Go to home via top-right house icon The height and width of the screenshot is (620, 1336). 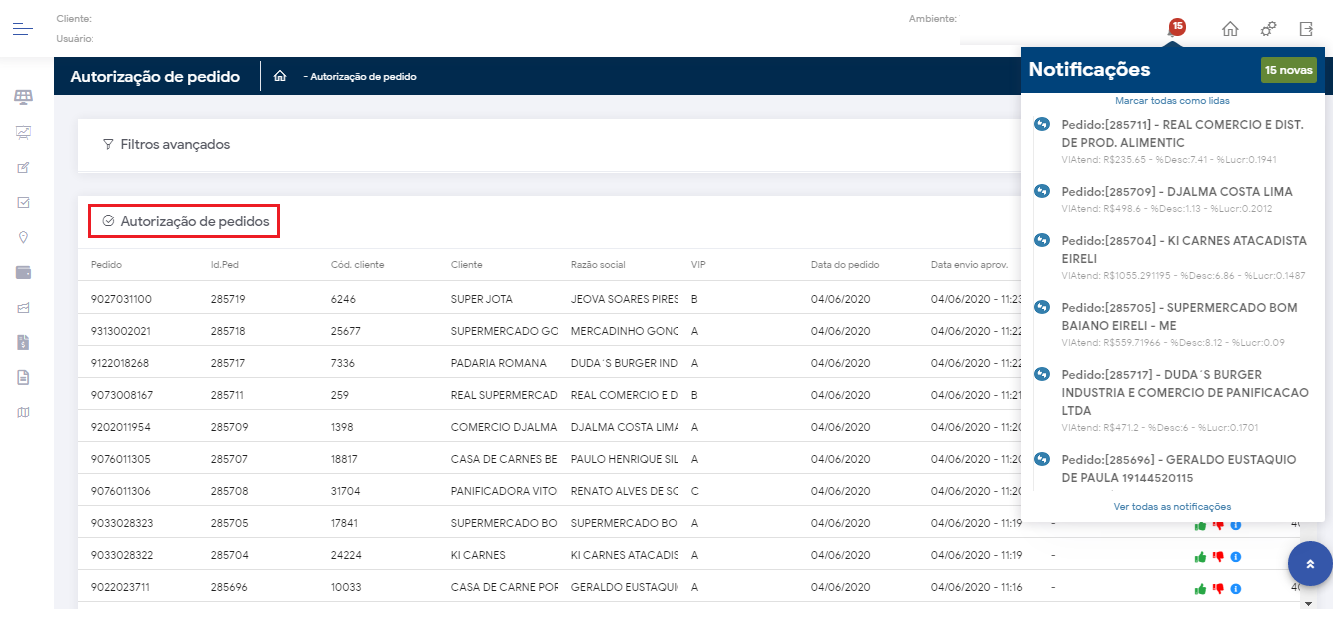(1230, 29)
